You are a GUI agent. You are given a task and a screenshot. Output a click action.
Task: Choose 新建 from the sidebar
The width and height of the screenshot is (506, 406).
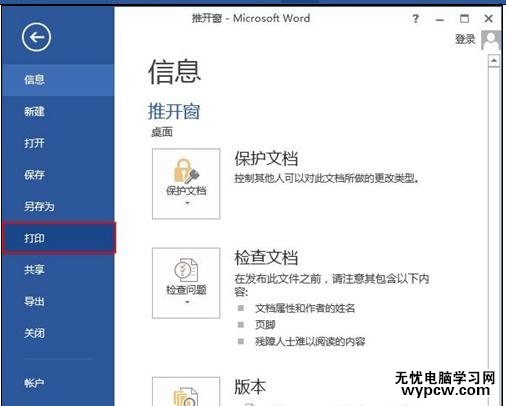(58, 111)
